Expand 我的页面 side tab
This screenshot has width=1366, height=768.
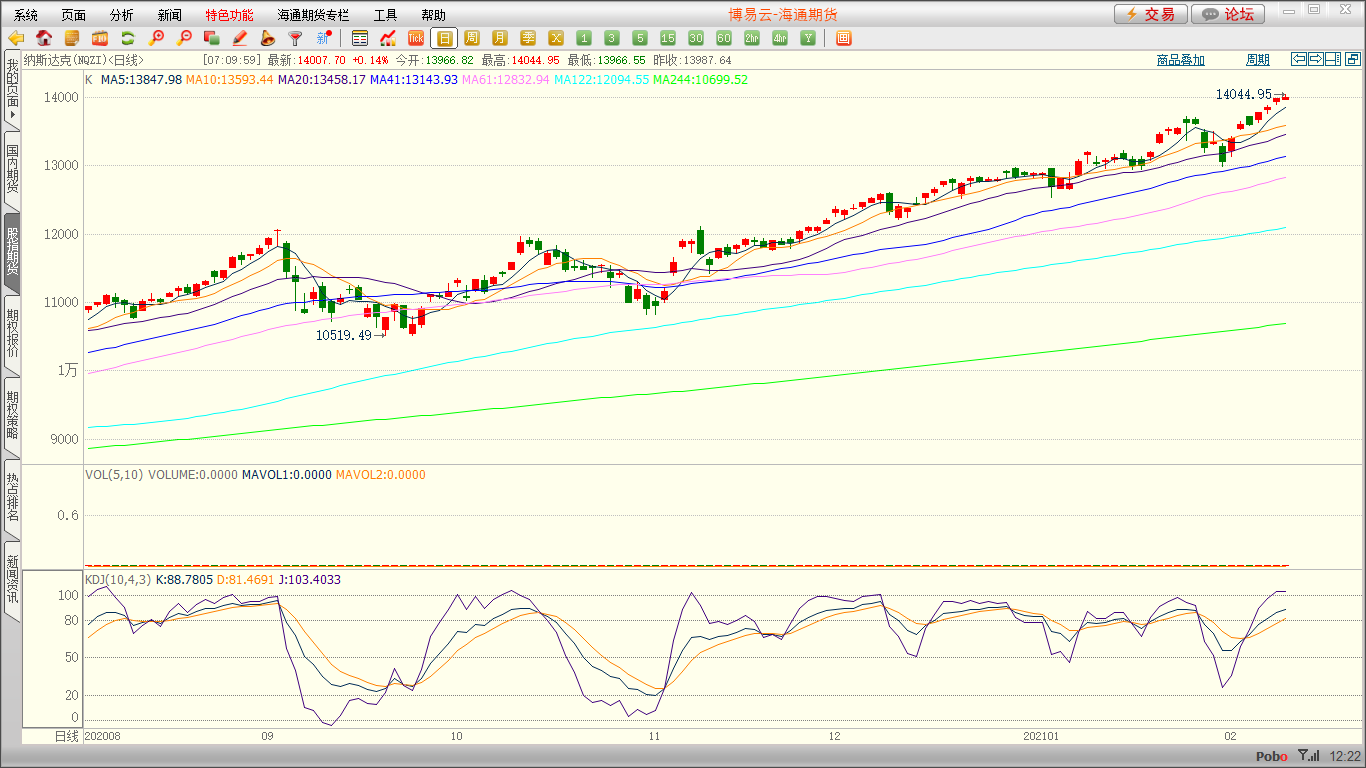pyautogui.click(x=12, y=91)
